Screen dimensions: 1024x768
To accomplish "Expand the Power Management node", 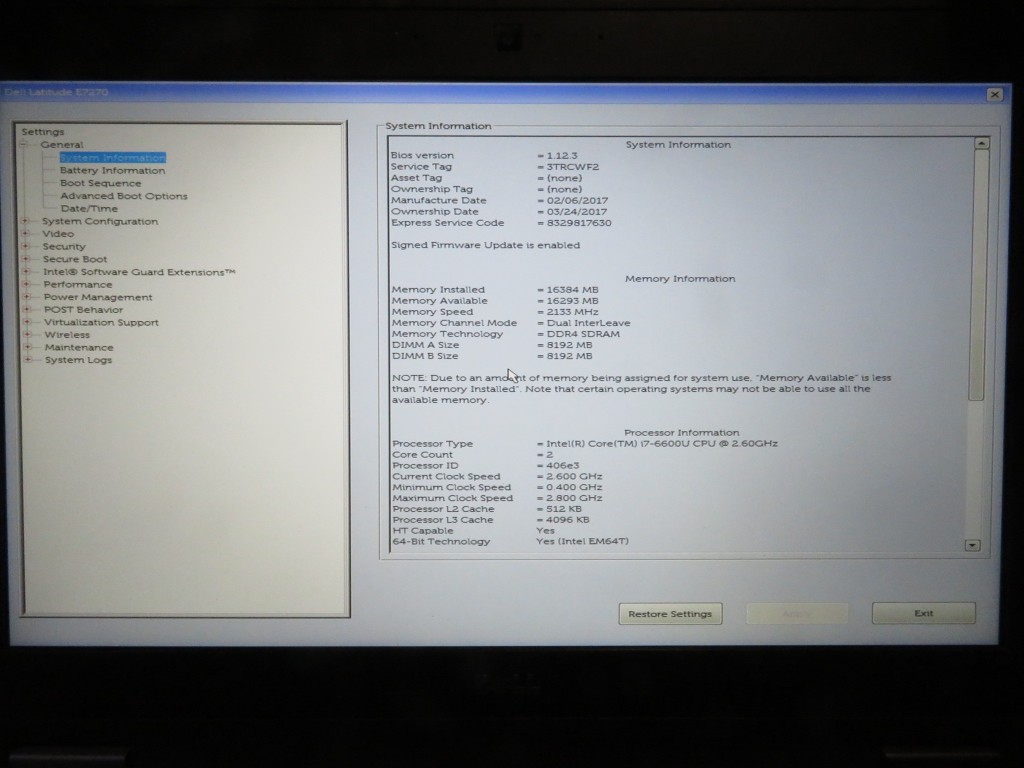I will (27, 296).
